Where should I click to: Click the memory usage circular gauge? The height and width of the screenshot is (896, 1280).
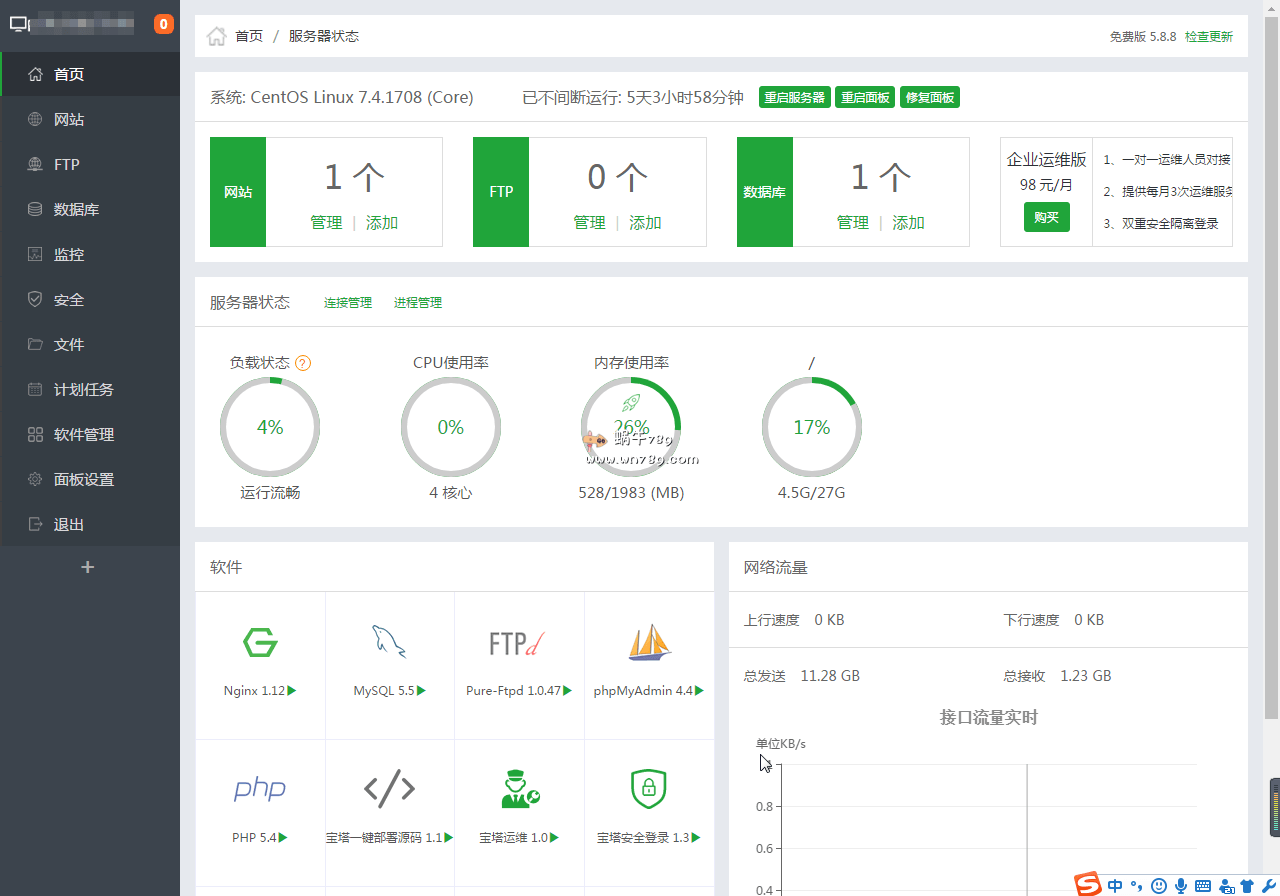pos(631,427)
